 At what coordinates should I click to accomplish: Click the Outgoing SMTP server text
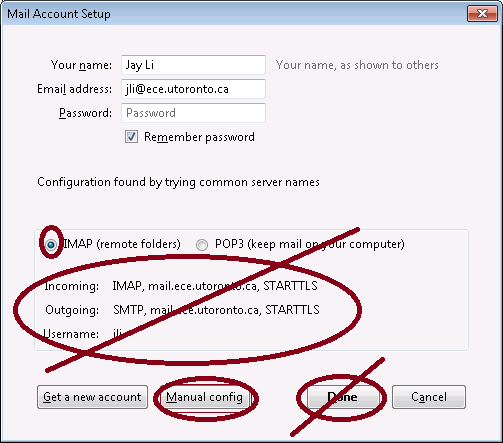[216, 310]
